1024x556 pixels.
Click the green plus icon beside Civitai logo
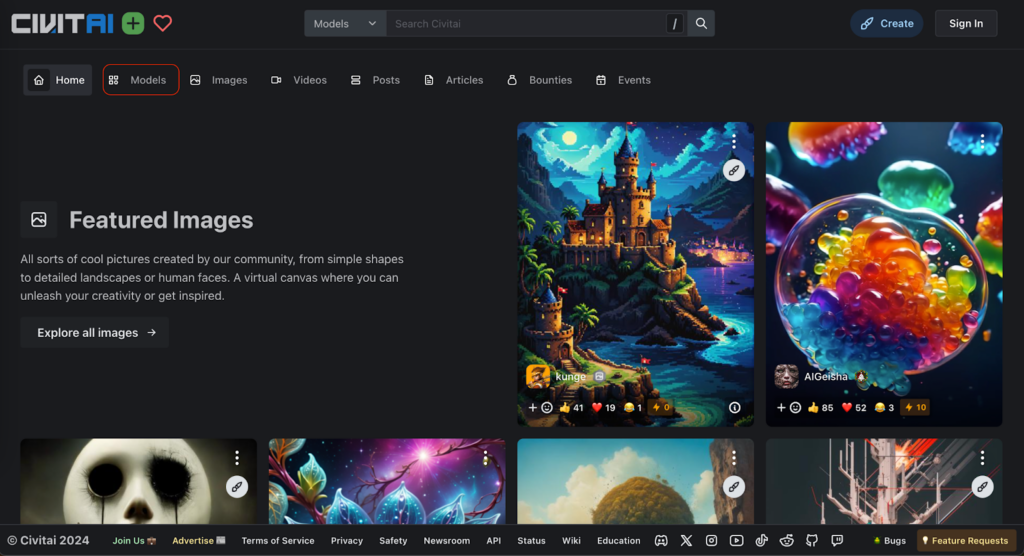coord(133,23)
